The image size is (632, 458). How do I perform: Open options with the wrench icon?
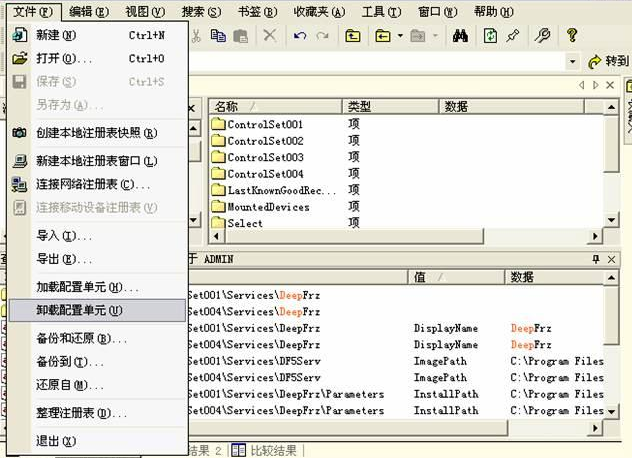click(543, 35)
